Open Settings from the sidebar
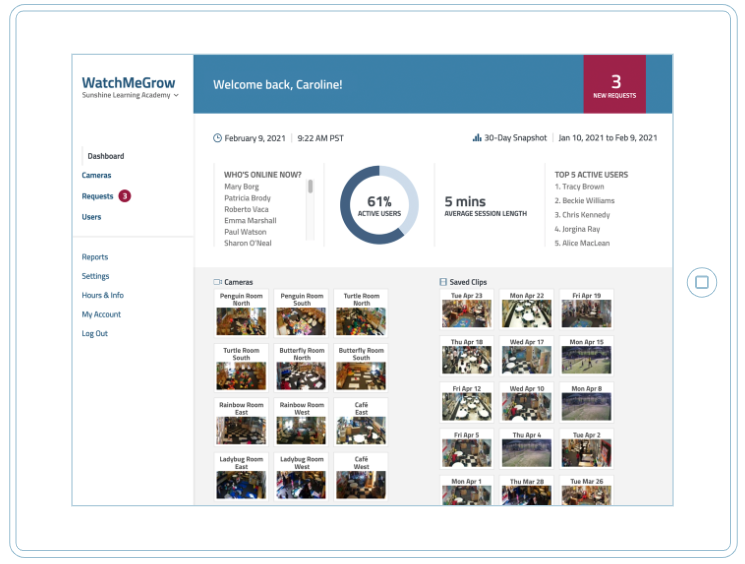745x564 pixels. (x=95, y=276)
